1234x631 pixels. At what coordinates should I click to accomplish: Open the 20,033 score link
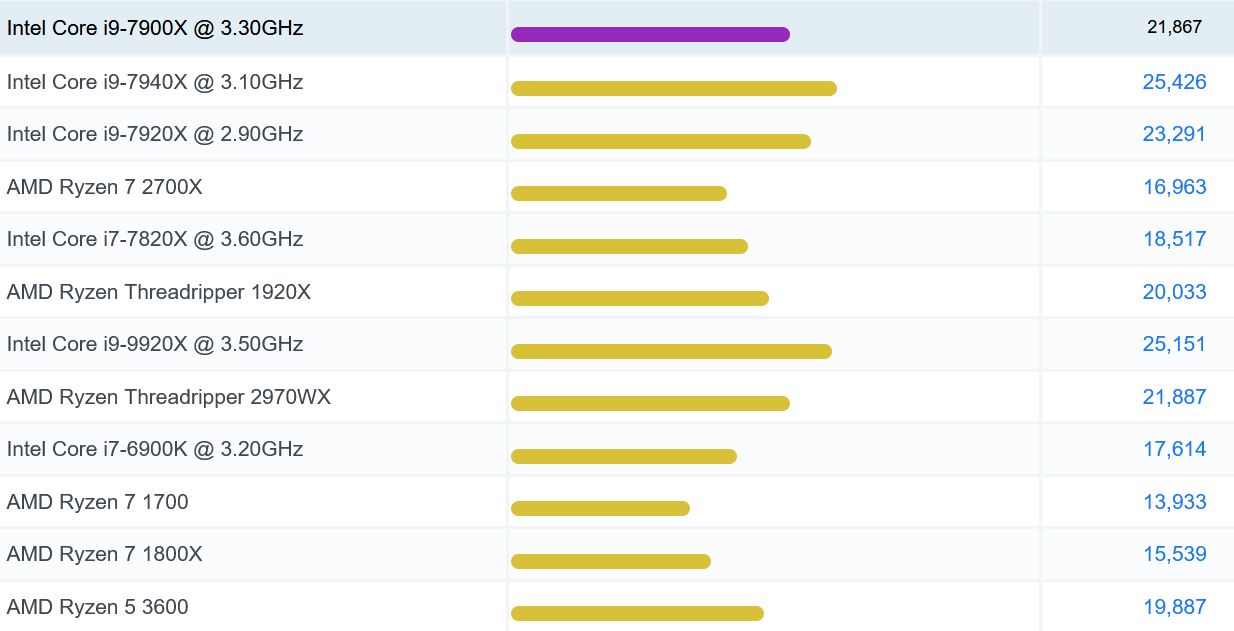click(1174, 292)
